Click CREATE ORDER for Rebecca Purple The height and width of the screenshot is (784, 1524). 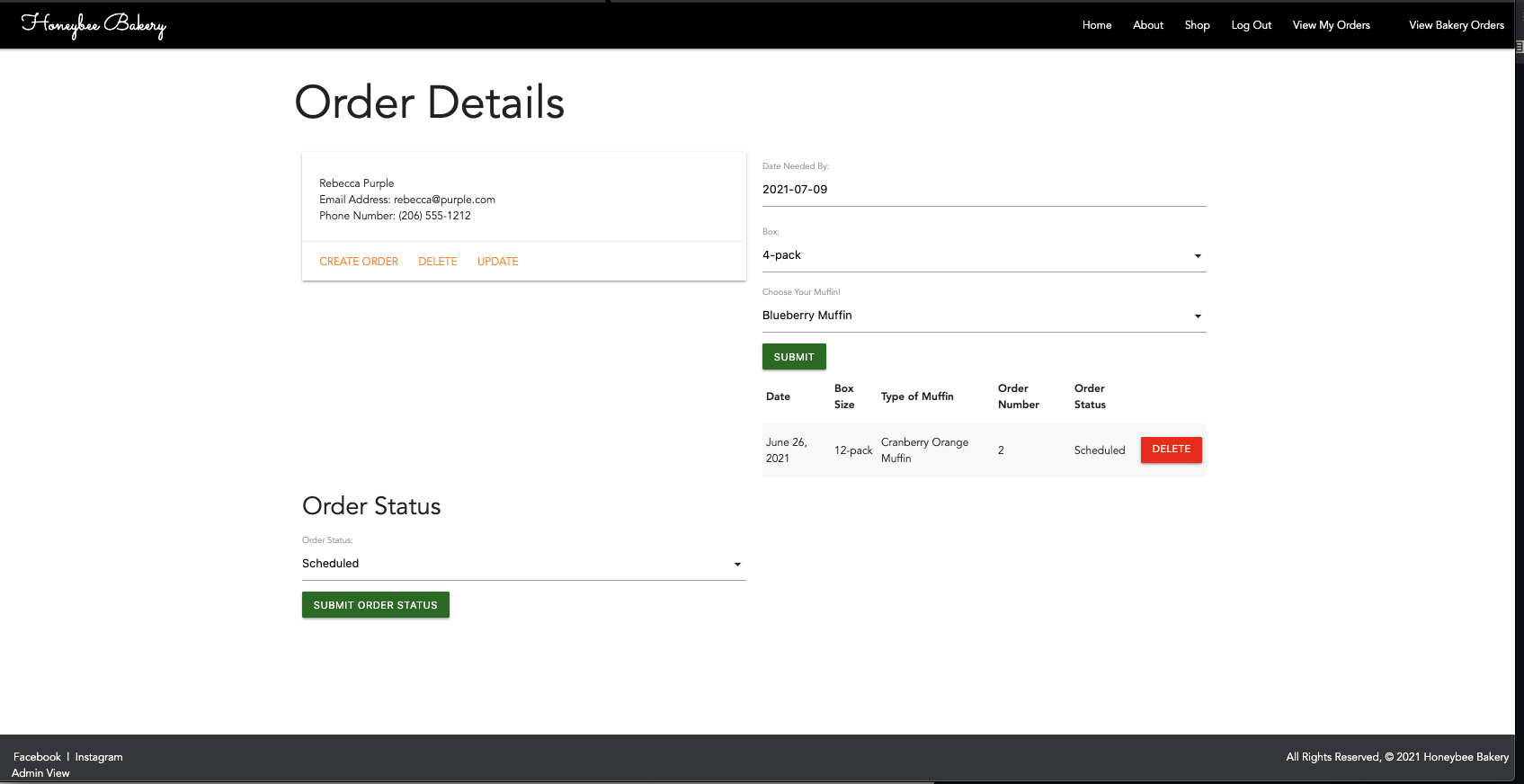(359, 262)
